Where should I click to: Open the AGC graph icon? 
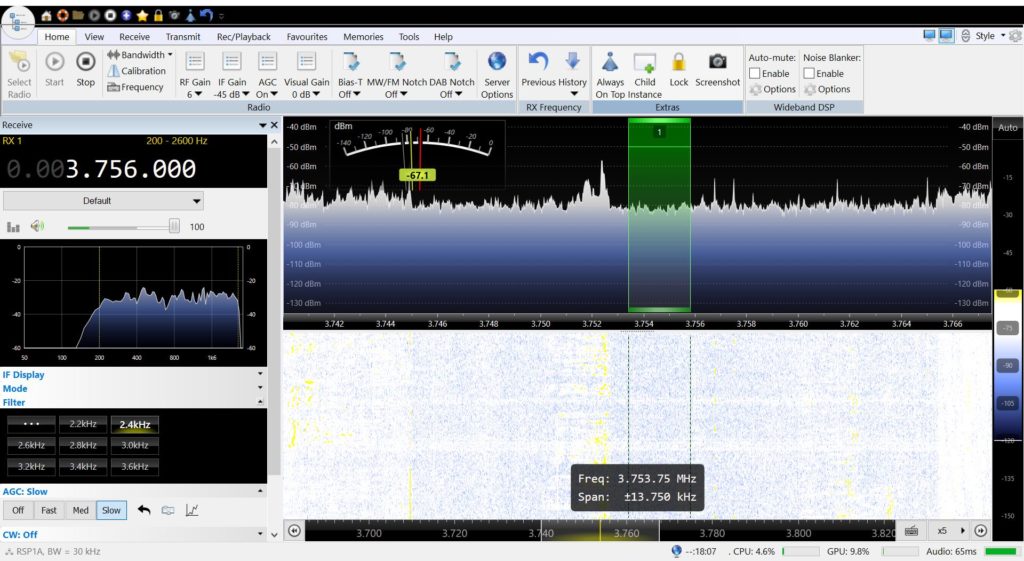[191, 510]
